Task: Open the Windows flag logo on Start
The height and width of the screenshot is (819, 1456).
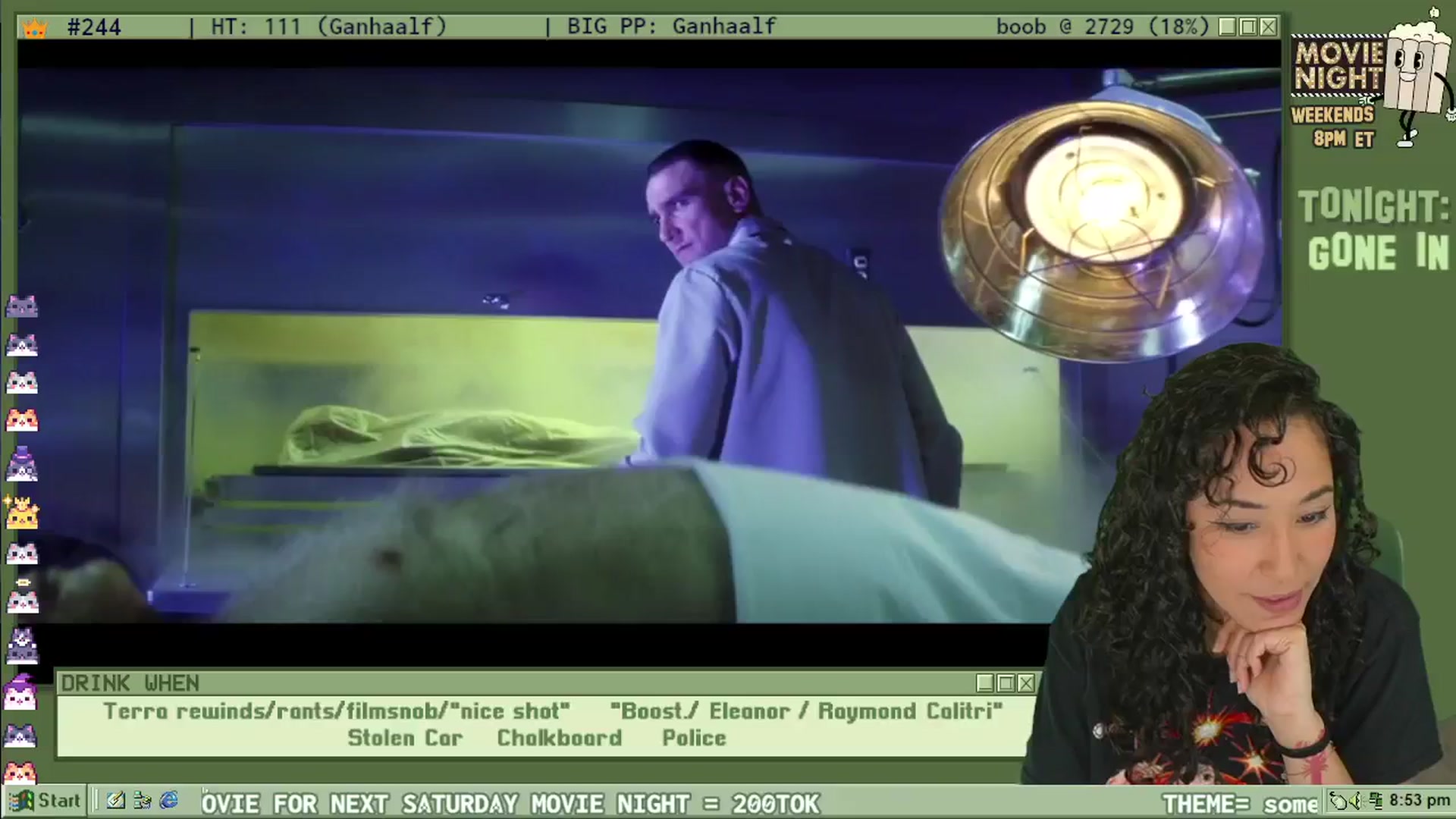Action: point(21,801)
